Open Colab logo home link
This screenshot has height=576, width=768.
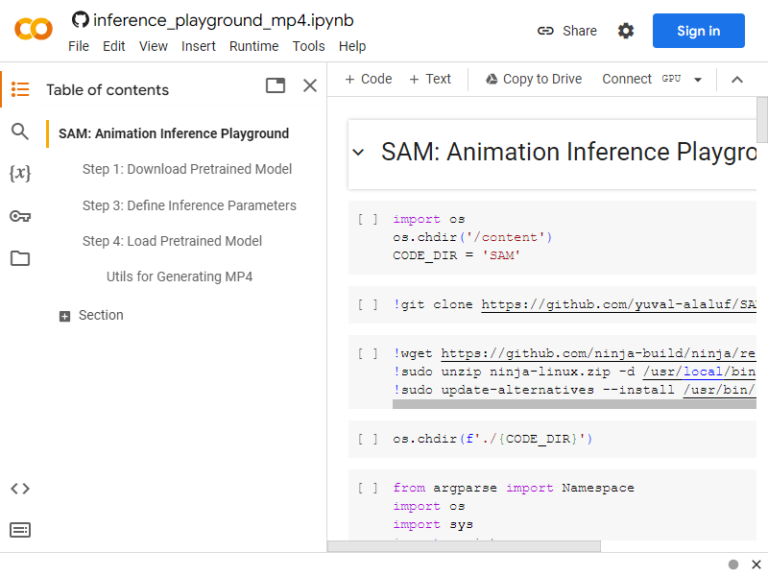[x=33, y=29]
